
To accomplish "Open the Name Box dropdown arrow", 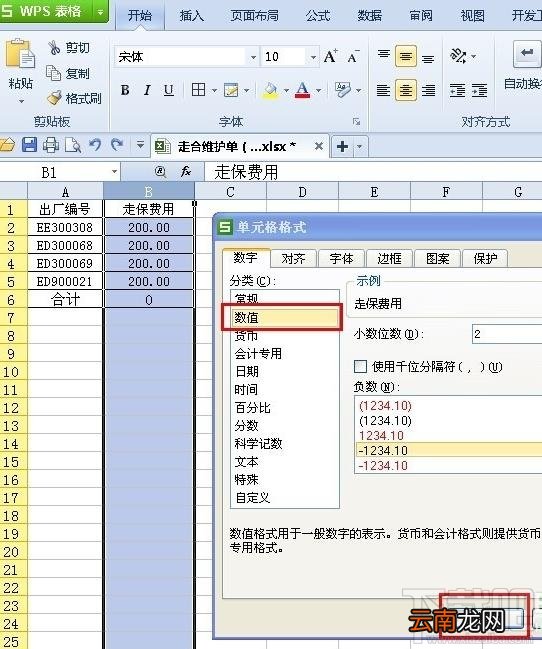I will point(114,171).
